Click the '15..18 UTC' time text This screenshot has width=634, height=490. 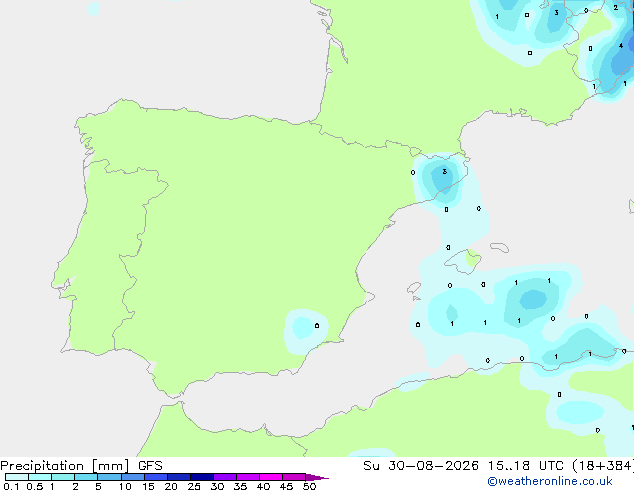click(x=526, y=466)
